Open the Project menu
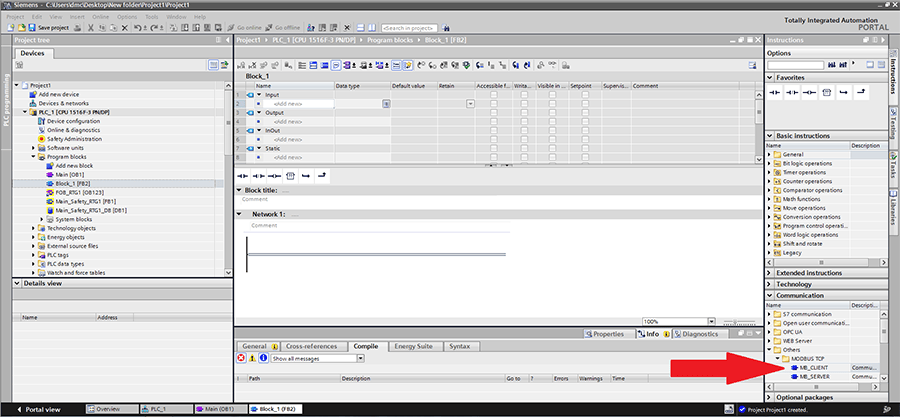This screenshot has height=417, width=900. tap(15, 17)
